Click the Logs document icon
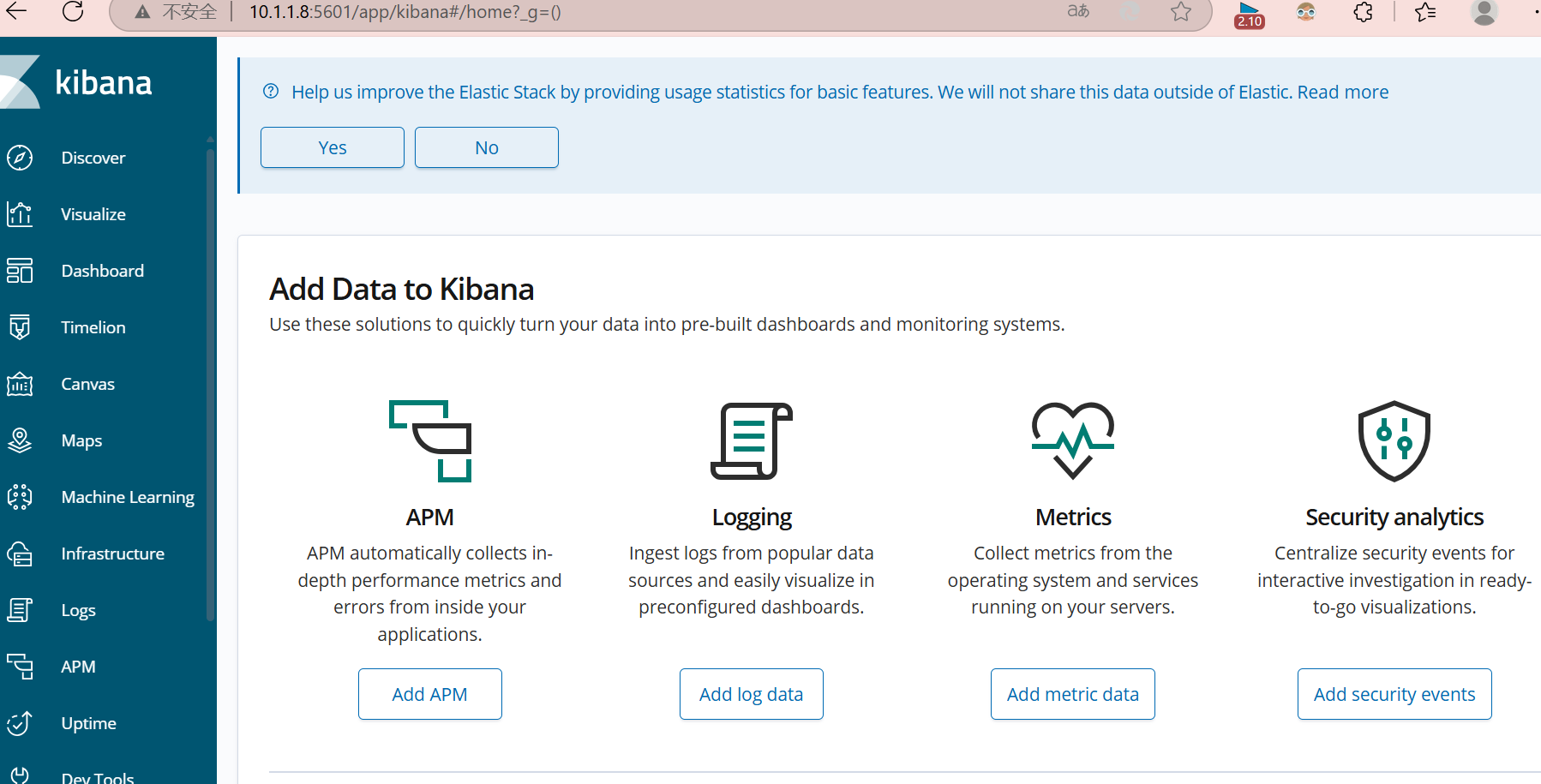The image size is (1541, 784). point(20,610)
